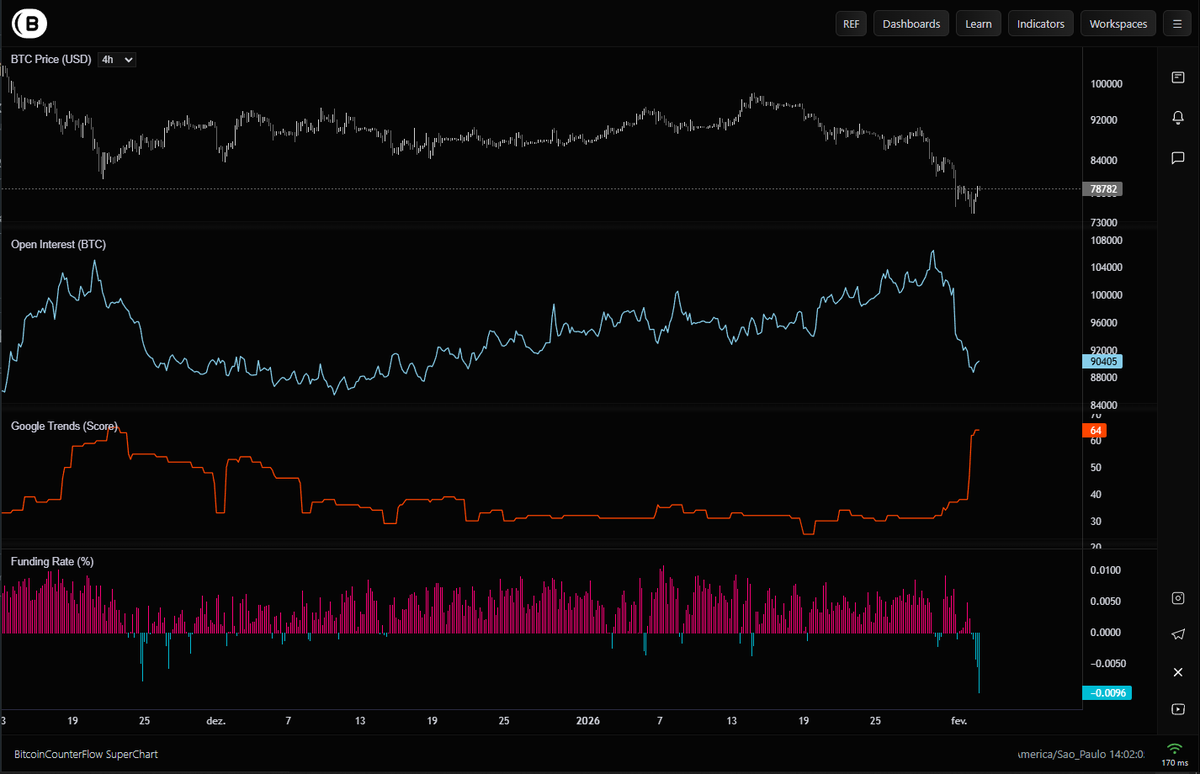The image size is (1200, 774).
Task: Click the REF button
Action: (x=851, y=23)
